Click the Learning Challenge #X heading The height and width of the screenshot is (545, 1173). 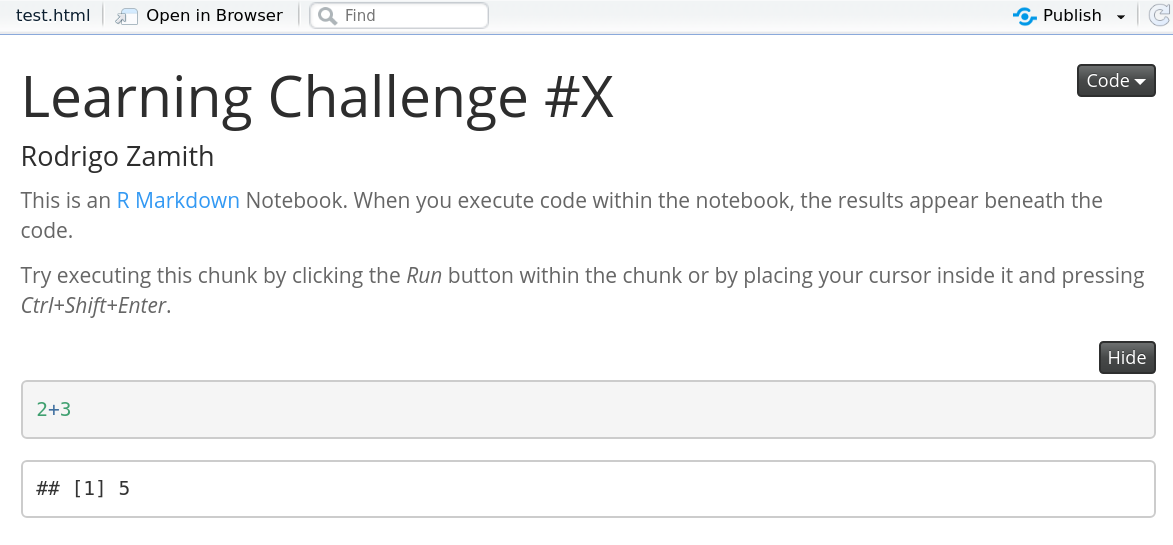pos(317,98)
